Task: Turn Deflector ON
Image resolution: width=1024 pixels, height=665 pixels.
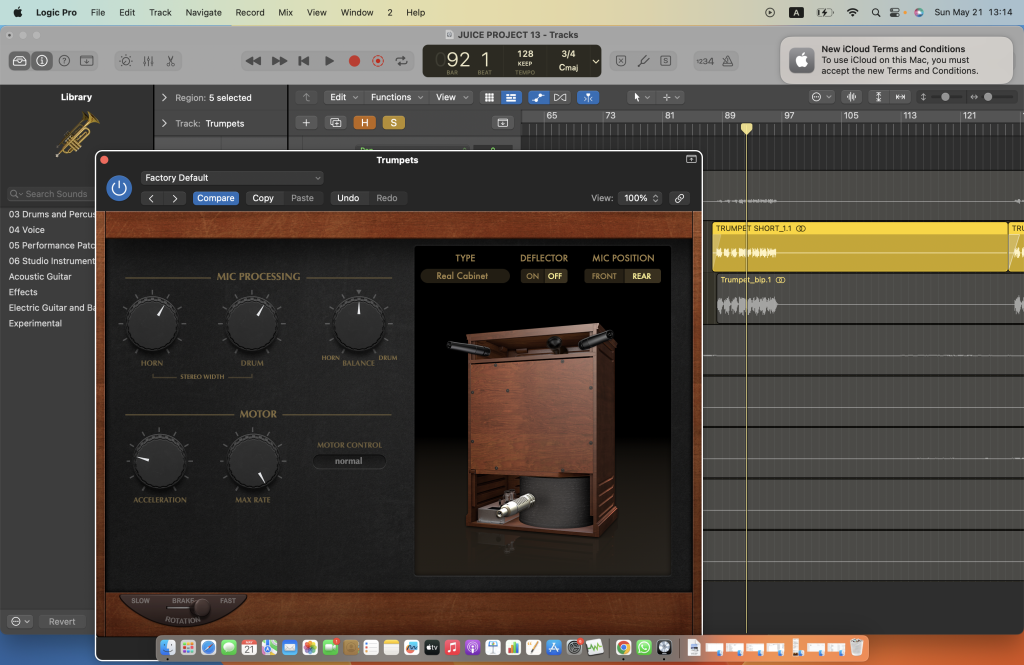Action: [532, 276]
